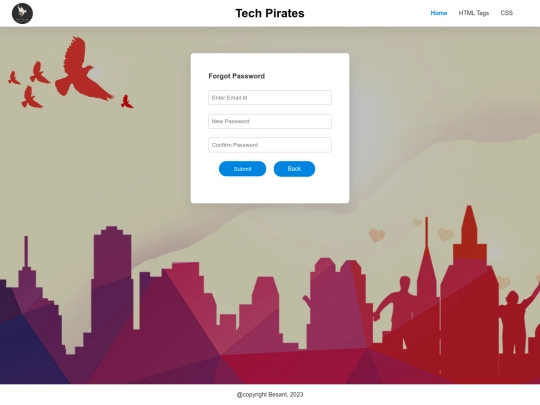The image size is (540, 405).
Task: Click the blue Back button
Action: pyautogui.click(x=294, y=169)
